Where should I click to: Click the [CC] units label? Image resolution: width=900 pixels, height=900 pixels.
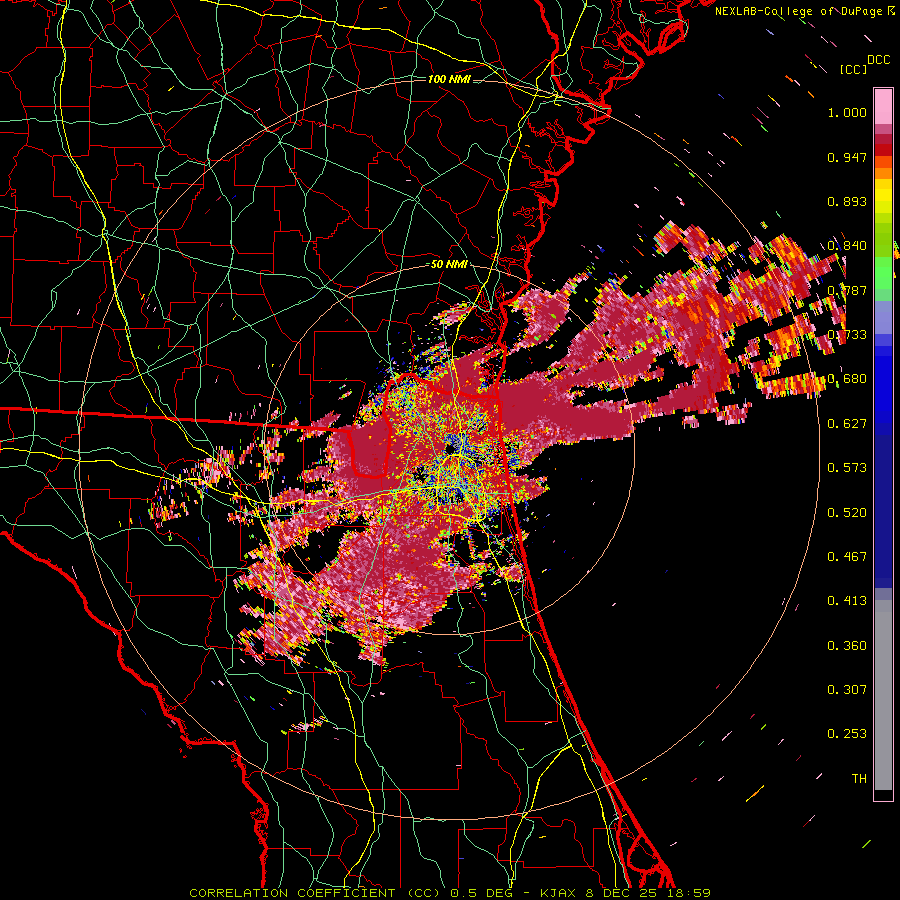[x=853, y=69]
